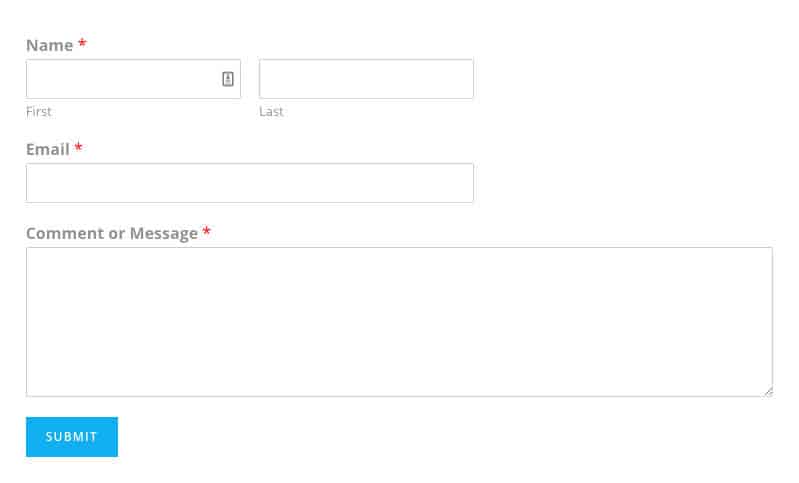The image size is (799, 483).
Task: Grab the textarea resize handle corner
Action: (768, 391)
